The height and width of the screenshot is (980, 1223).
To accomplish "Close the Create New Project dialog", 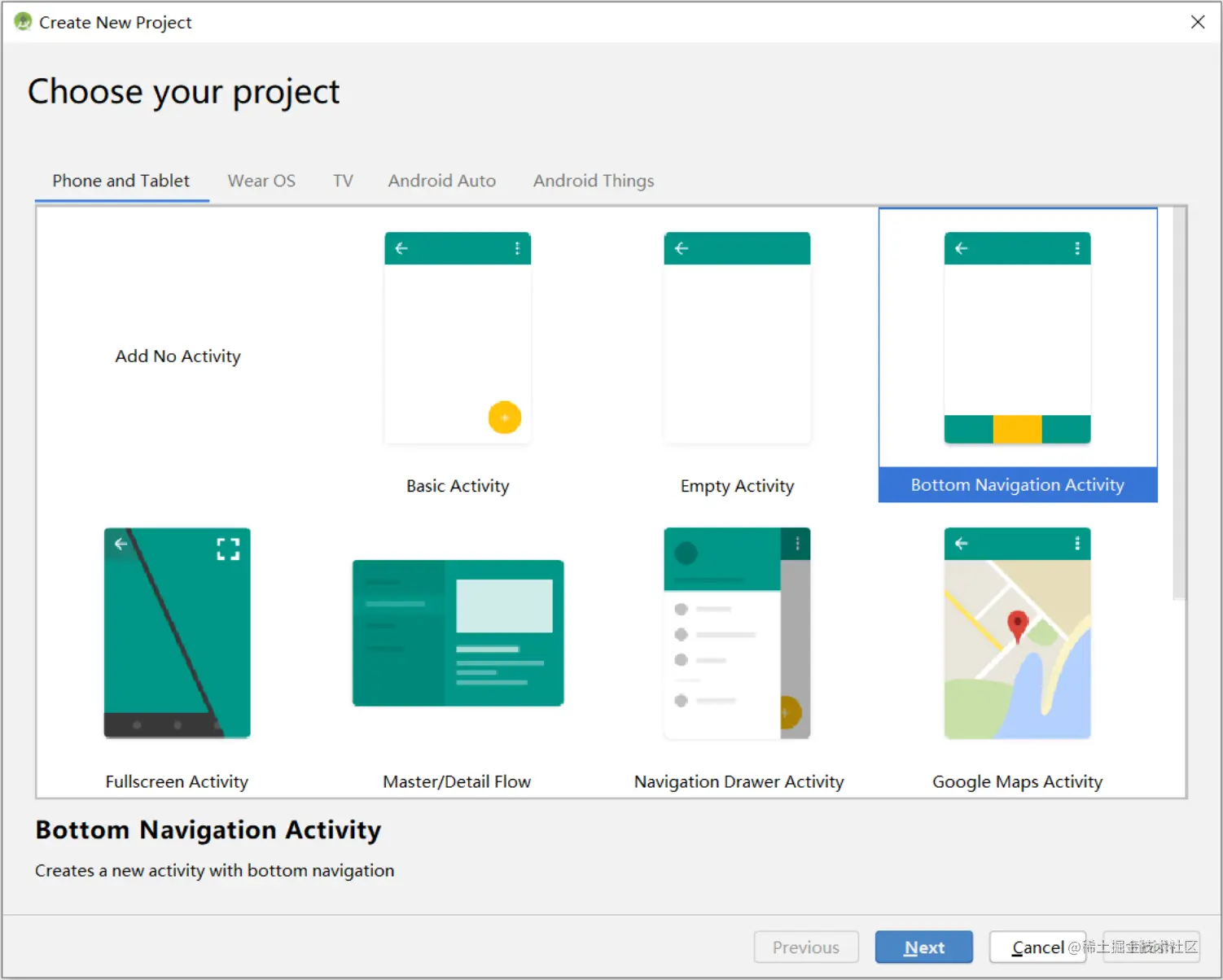I will pos(1198,22).
